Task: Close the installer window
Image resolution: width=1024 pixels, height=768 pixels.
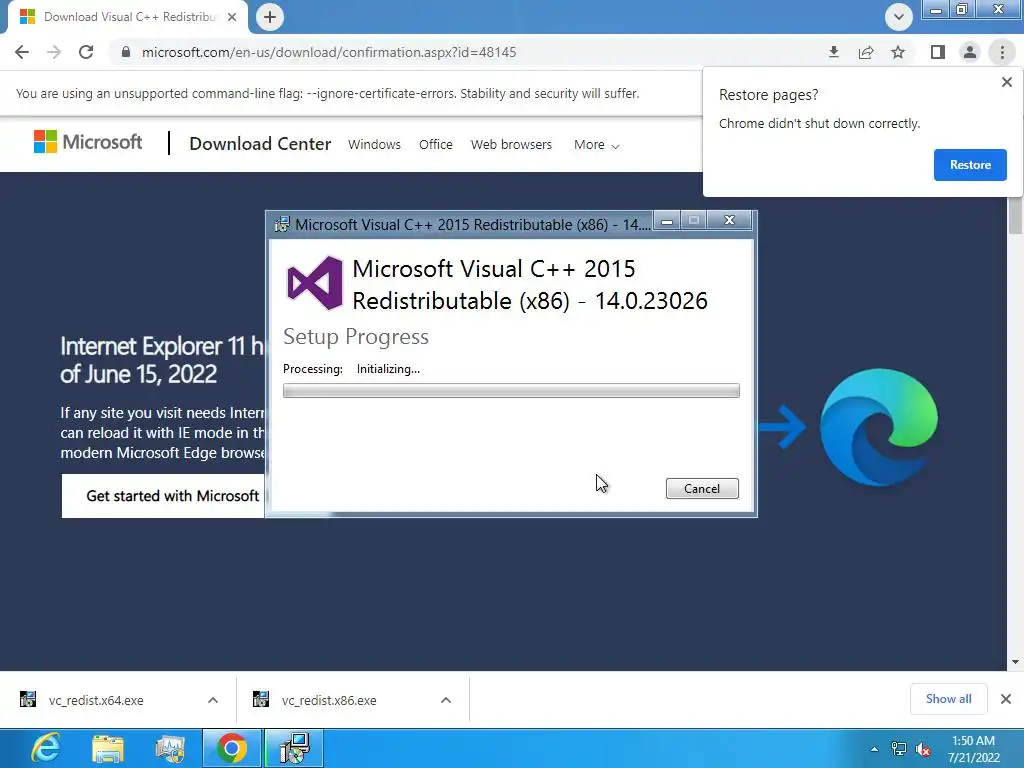Action: point(730,221)
